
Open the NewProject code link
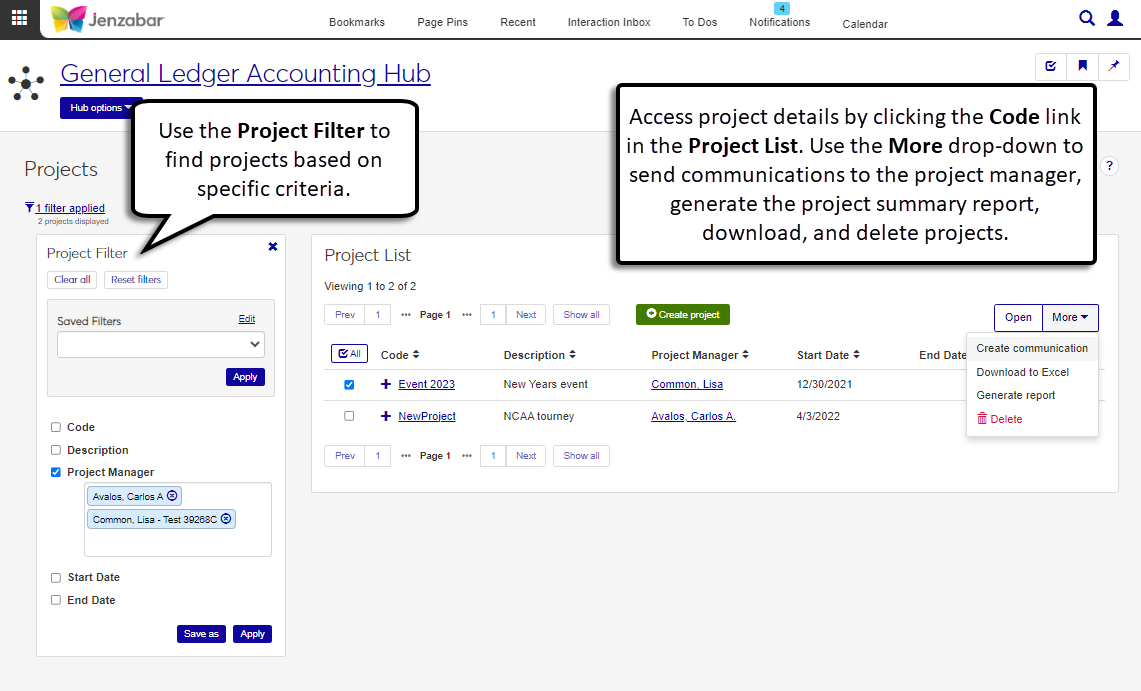(427, 416)
